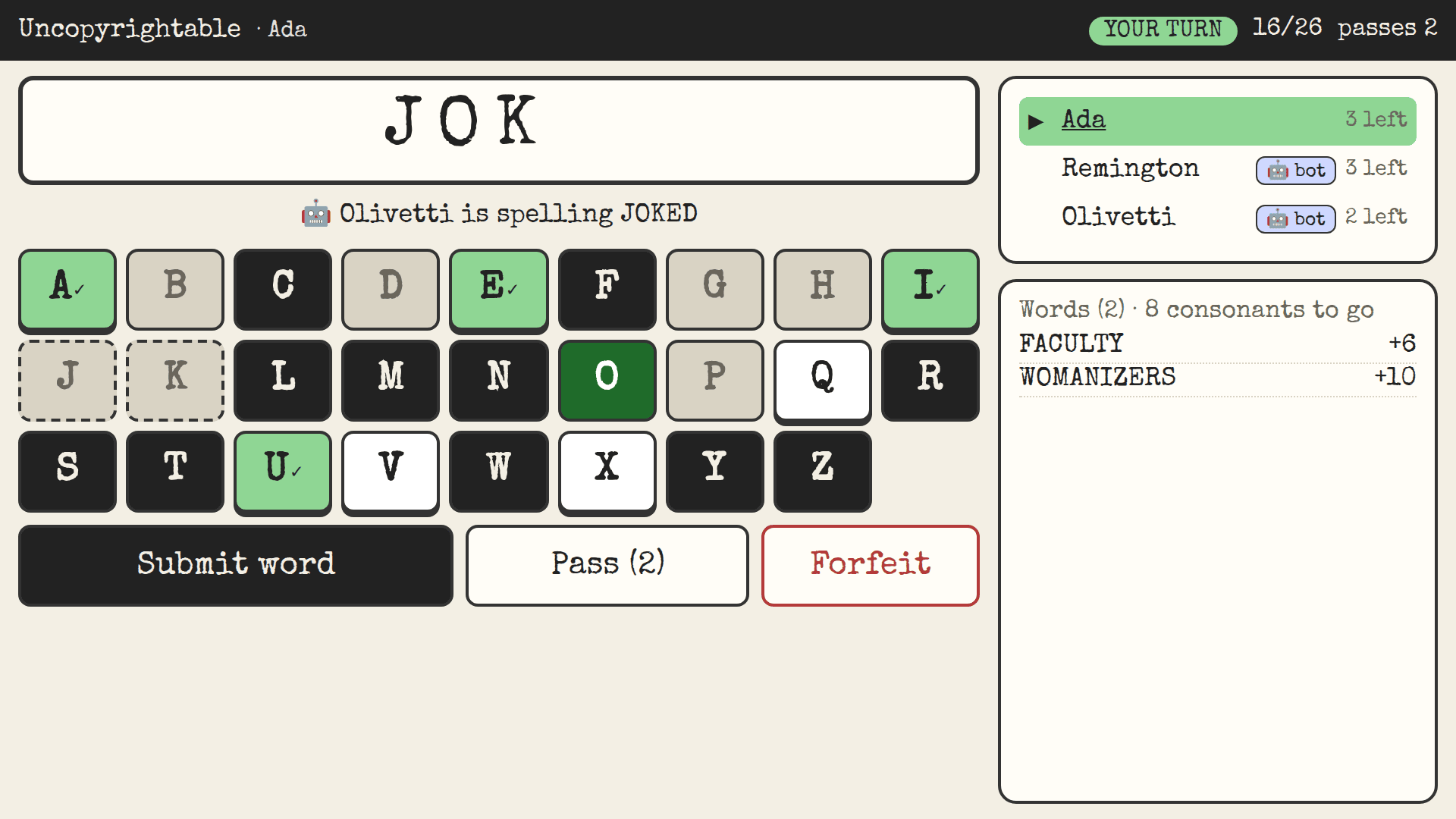This screenshot has width=1456, height=819.
Task: Click Olivetti's bot badge
Action: point(1296,218)
